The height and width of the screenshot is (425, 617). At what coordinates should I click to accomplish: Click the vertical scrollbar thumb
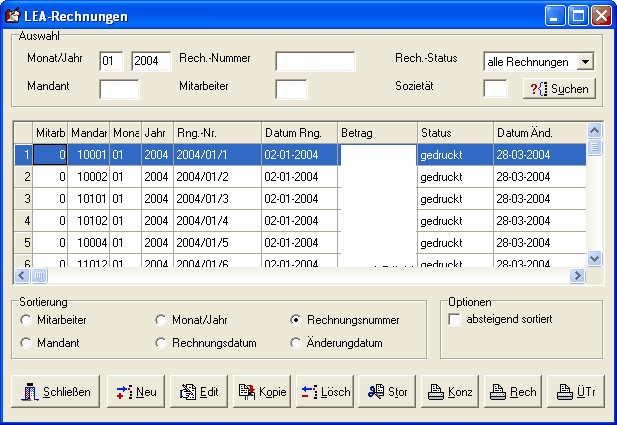tap(595, 147)
